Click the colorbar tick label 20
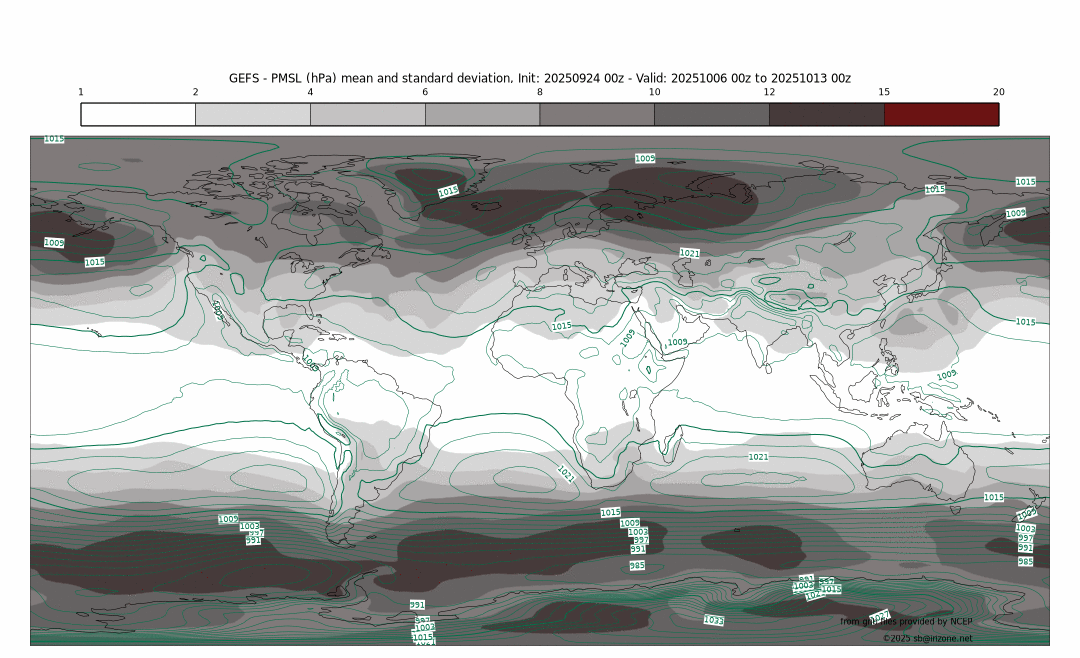The width and height of the screenshot is (1080, 658). pyautogui.click(x=998, y=92)
